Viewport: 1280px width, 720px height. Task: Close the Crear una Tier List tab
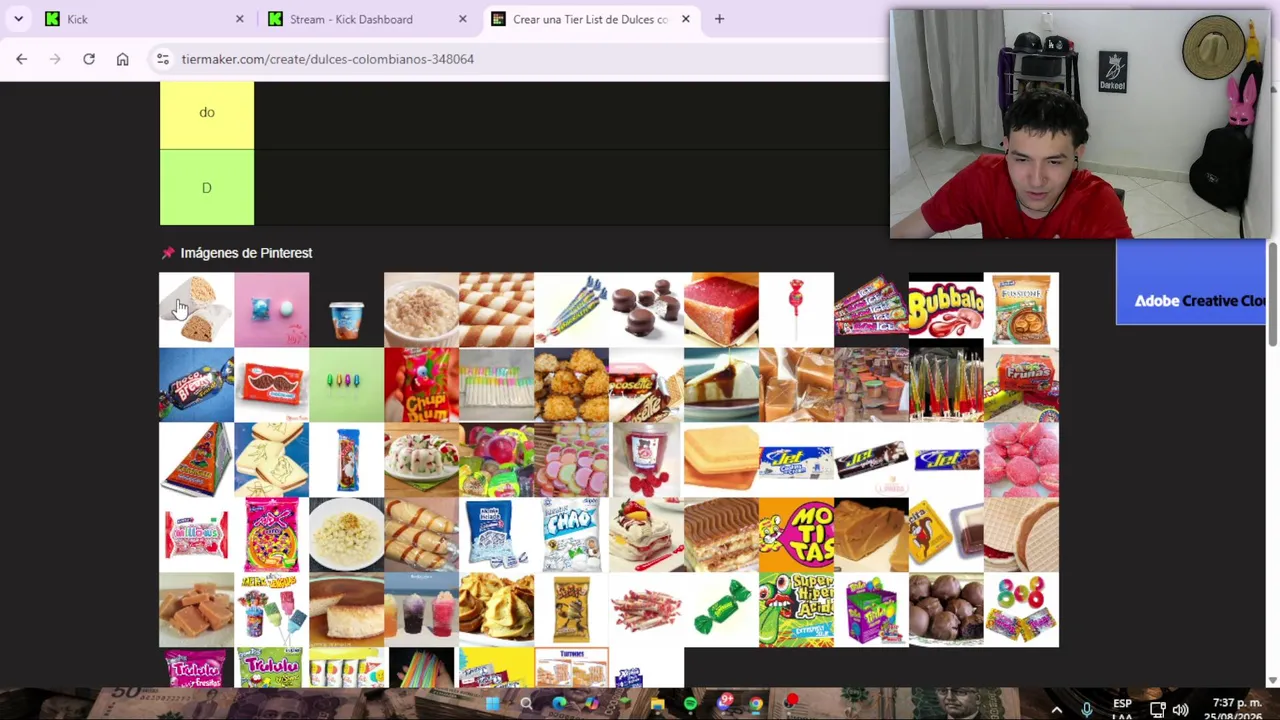point(686,19)
